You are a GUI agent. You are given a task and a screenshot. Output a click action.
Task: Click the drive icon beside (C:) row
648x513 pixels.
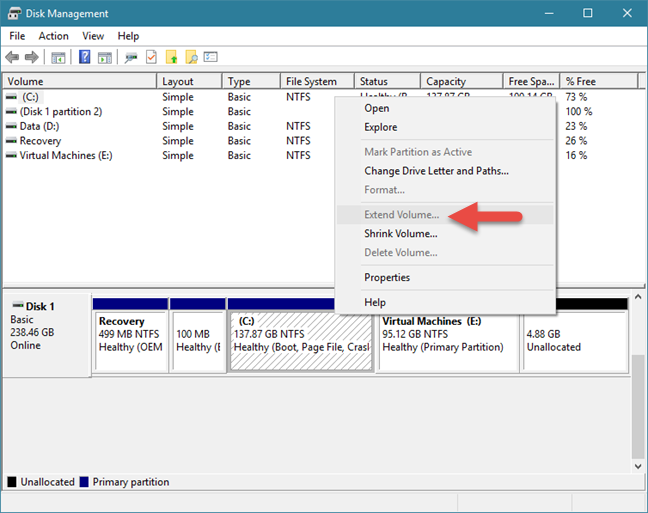pyautogui.click(x=11, y=97)
